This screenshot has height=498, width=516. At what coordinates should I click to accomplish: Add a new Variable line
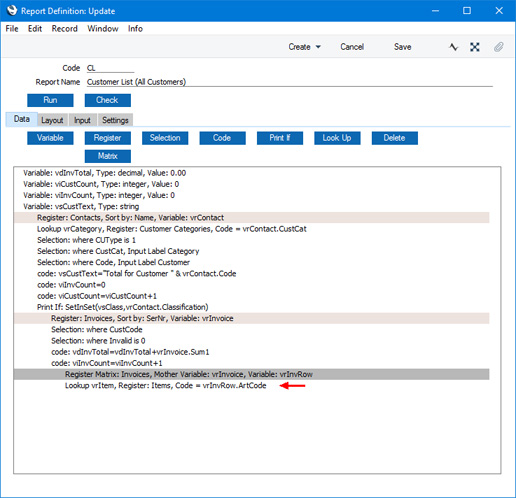pyautogui.click(x=50, y=138)
